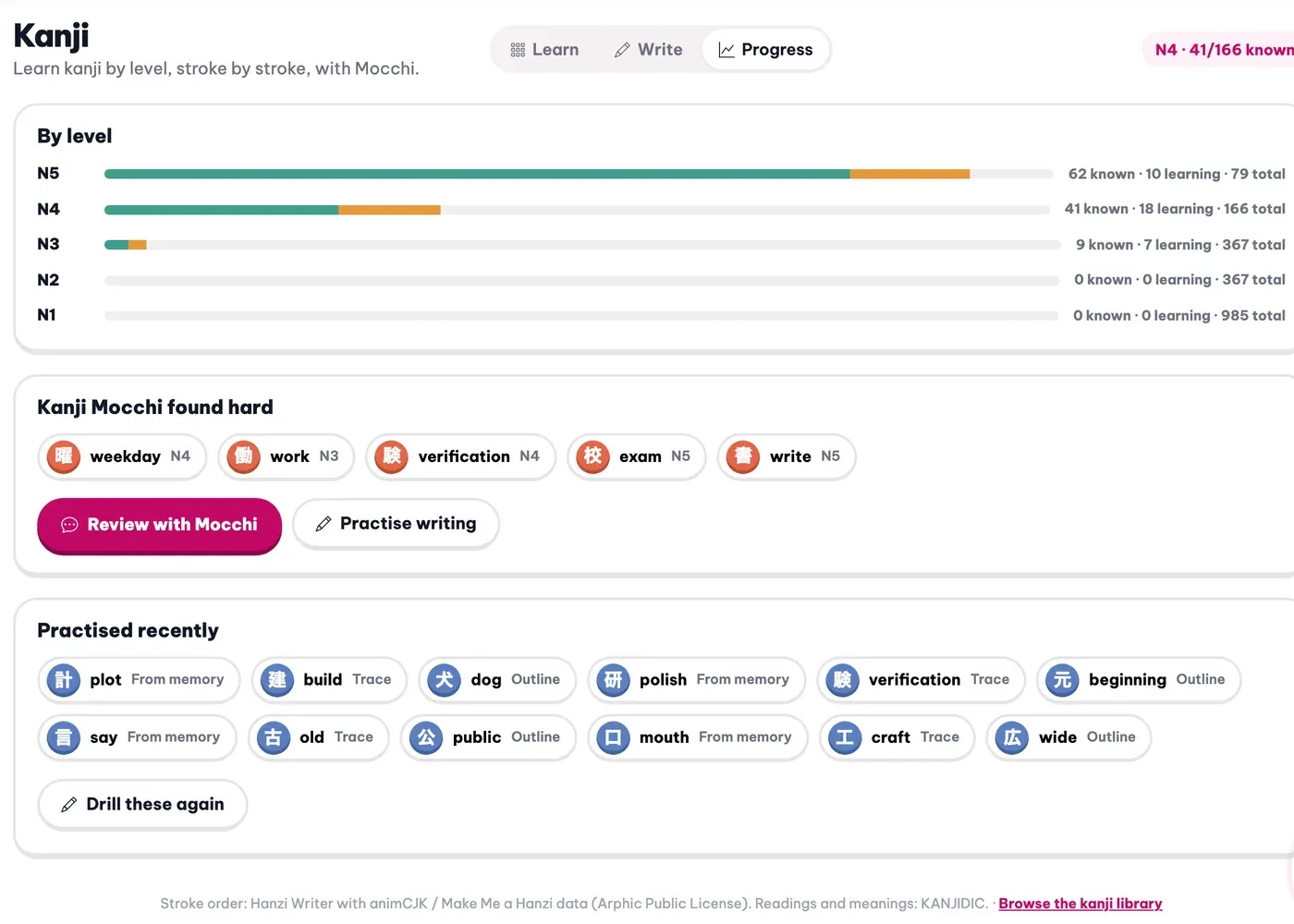1294x924 pixels.
Task: Click the N4 level progress bar
Action: pyautogui.click(x=577, y=210)
